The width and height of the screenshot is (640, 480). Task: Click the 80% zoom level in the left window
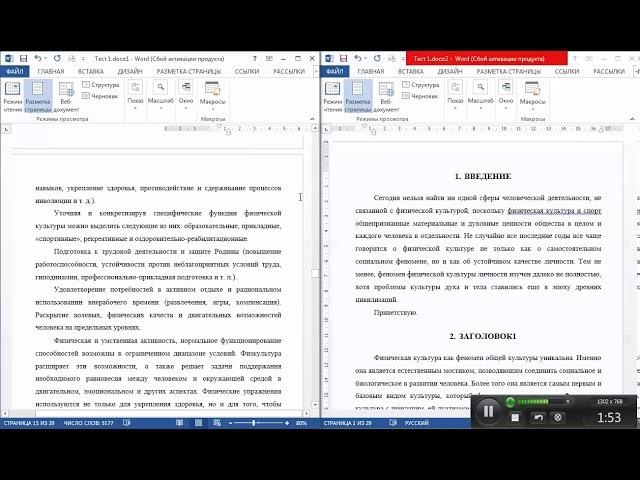[301, 423]
